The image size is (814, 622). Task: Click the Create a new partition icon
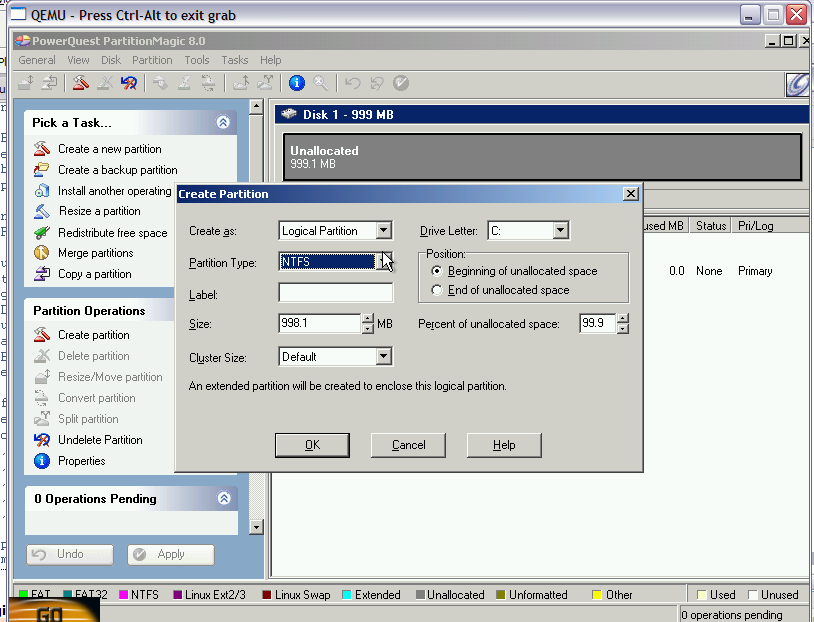tap(41, 149)
